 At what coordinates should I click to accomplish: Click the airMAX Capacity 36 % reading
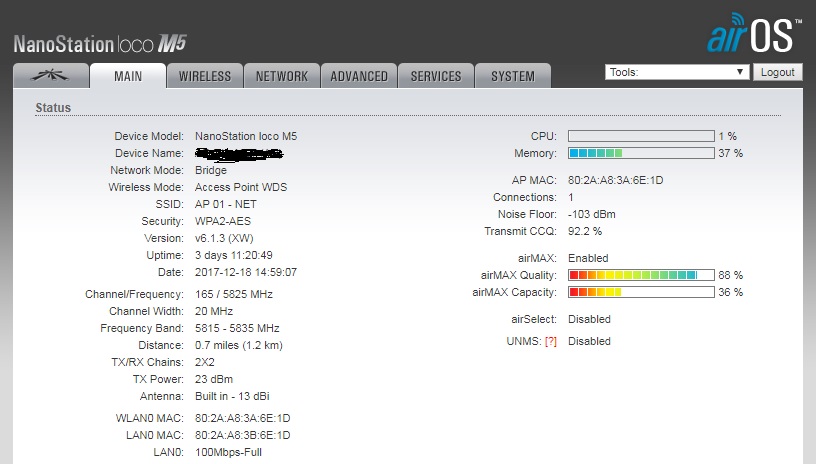click(731, 292)
